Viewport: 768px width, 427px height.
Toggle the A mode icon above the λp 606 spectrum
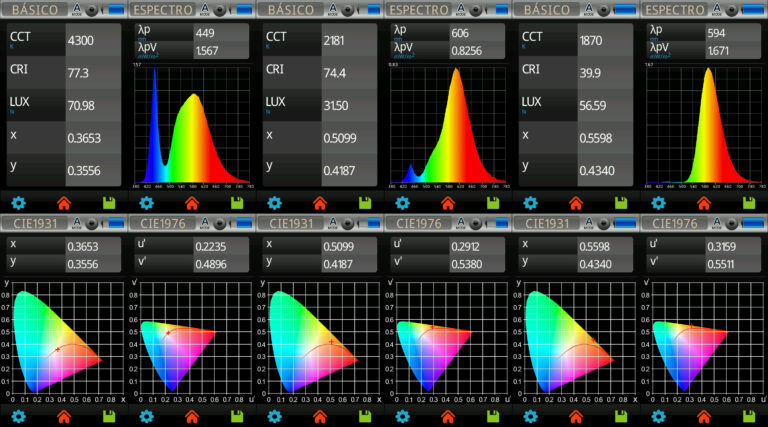pyautogui.click(x=461, y=10)
